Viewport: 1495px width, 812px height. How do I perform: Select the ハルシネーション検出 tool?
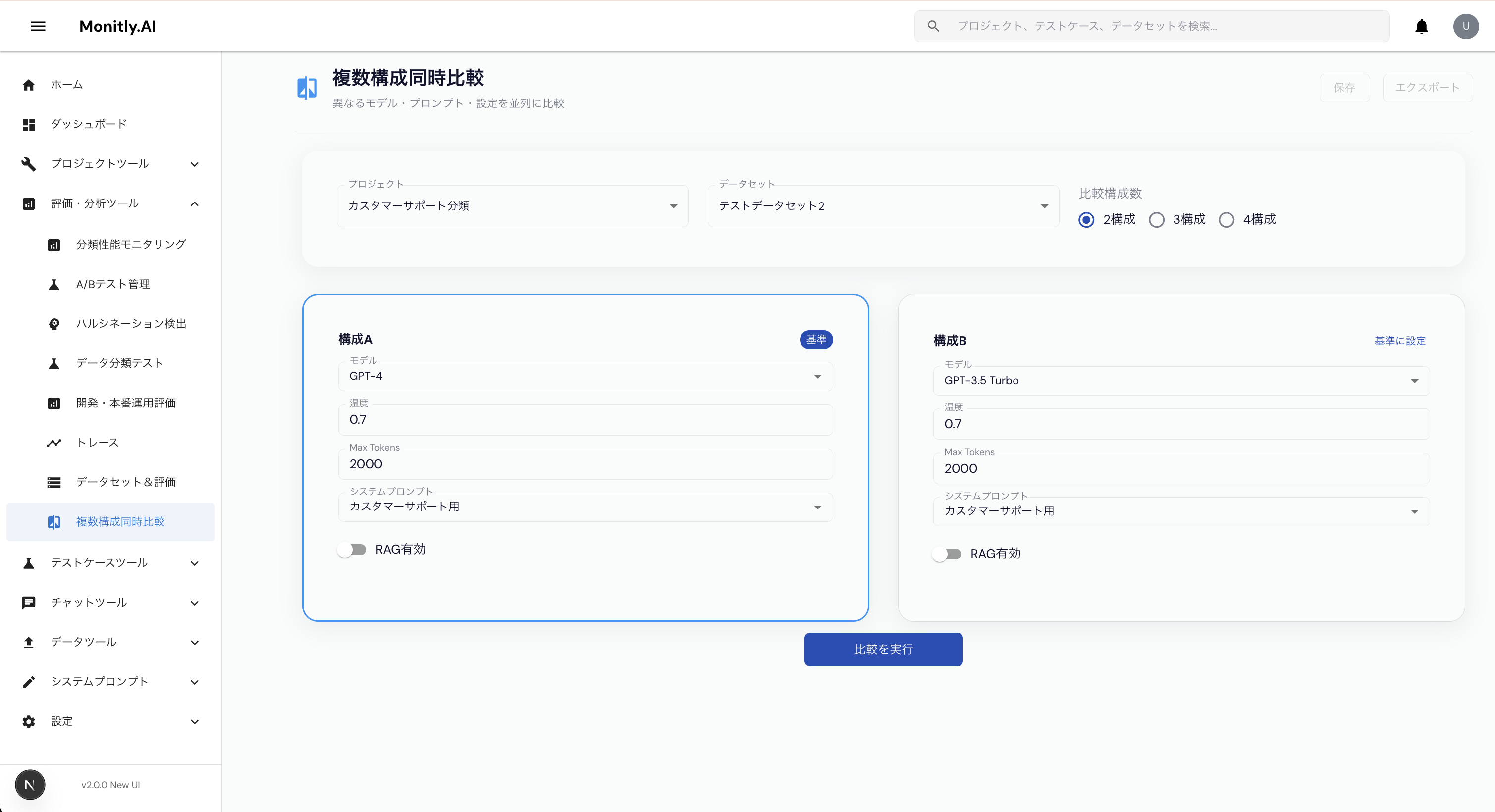131,324
